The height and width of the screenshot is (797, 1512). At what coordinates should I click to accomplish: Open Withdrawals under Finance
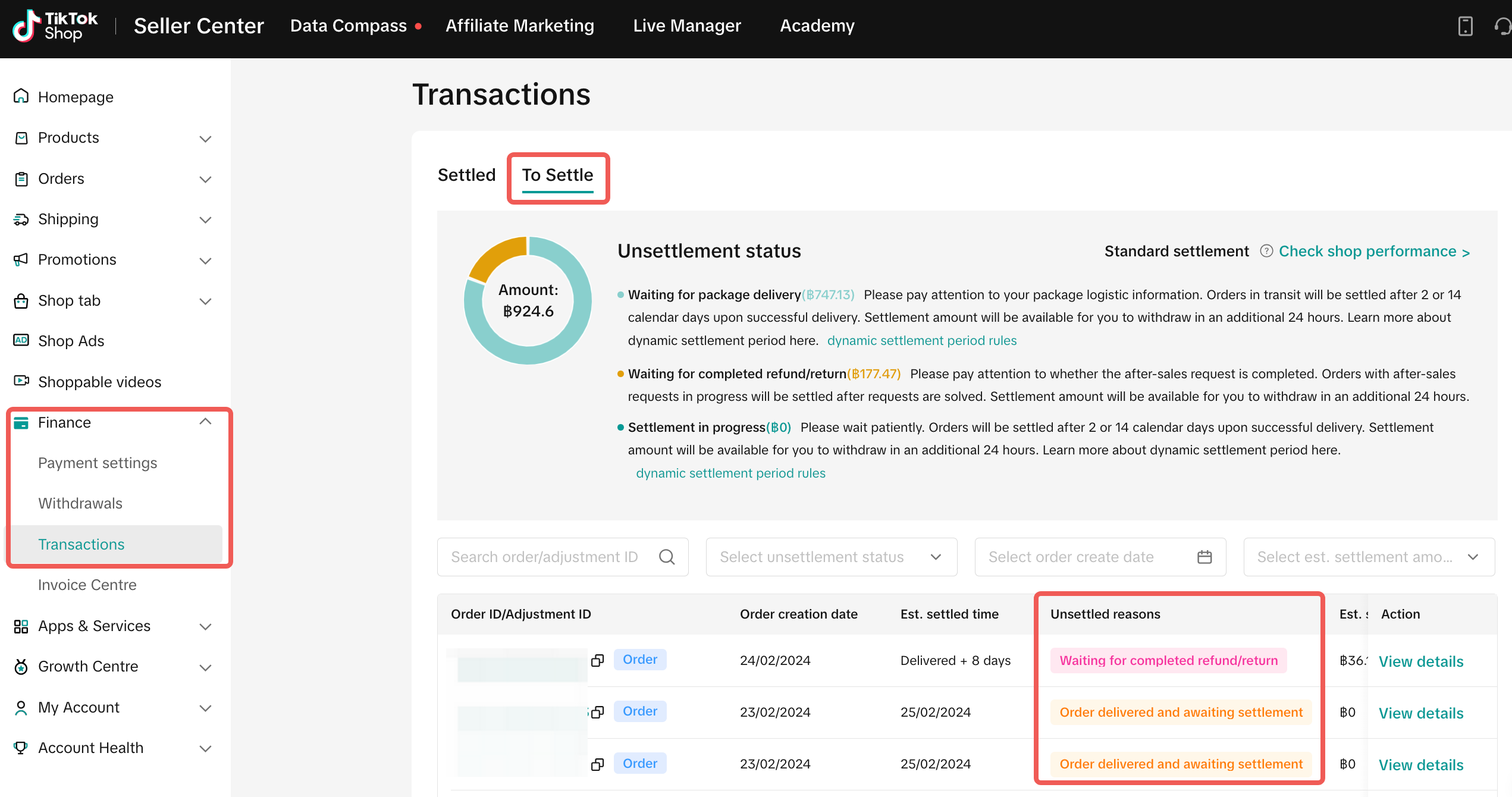tap(80, 503)
